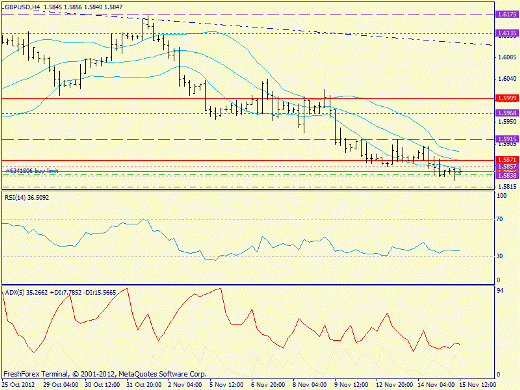Click the 1.5950 price axis value
Image resolution: width=520 pixels, height=390 pixels.
point(507,122)
